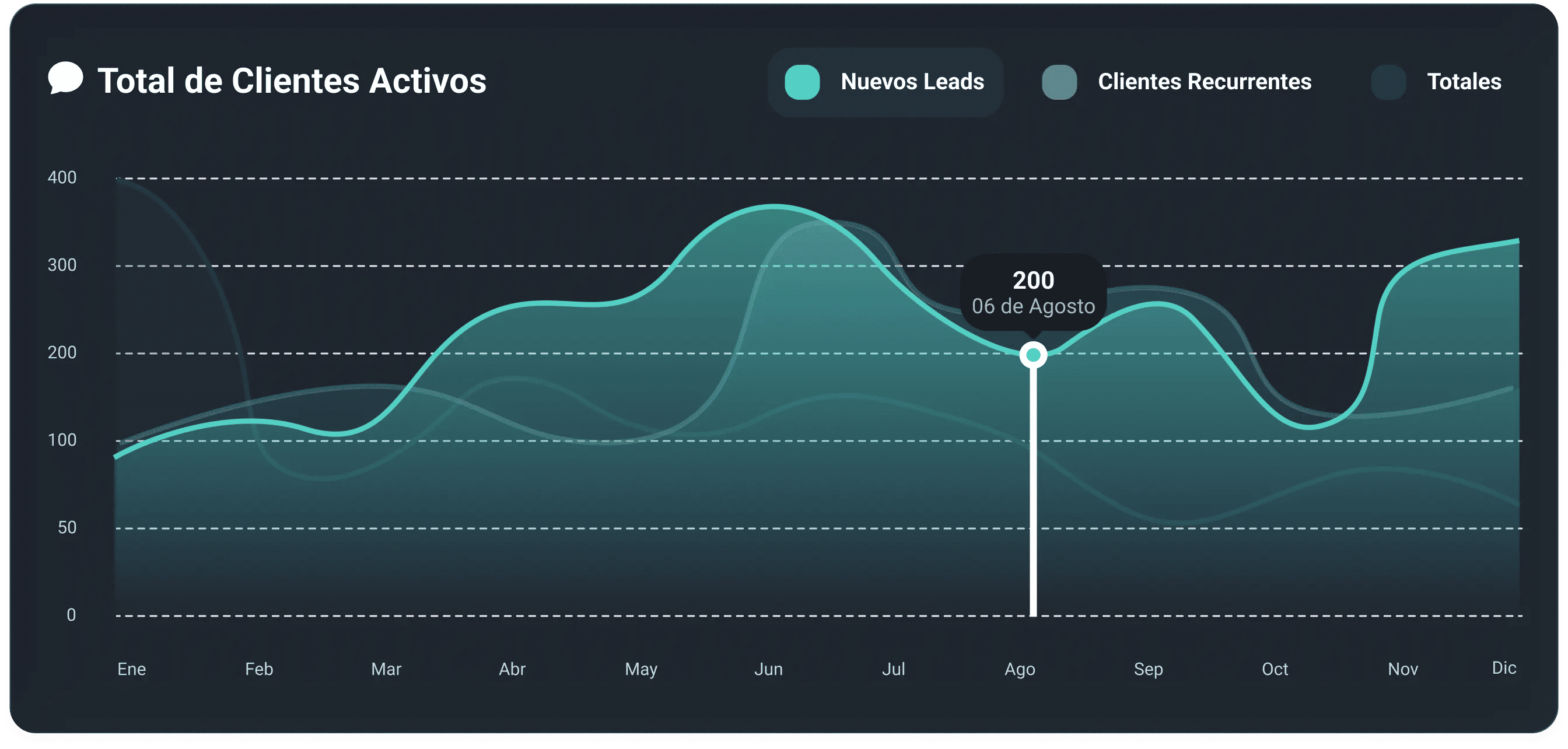This screenshot has height=749, width=1568.
Task: Click the 100 y-axis value label
Action: pos(62,440)
